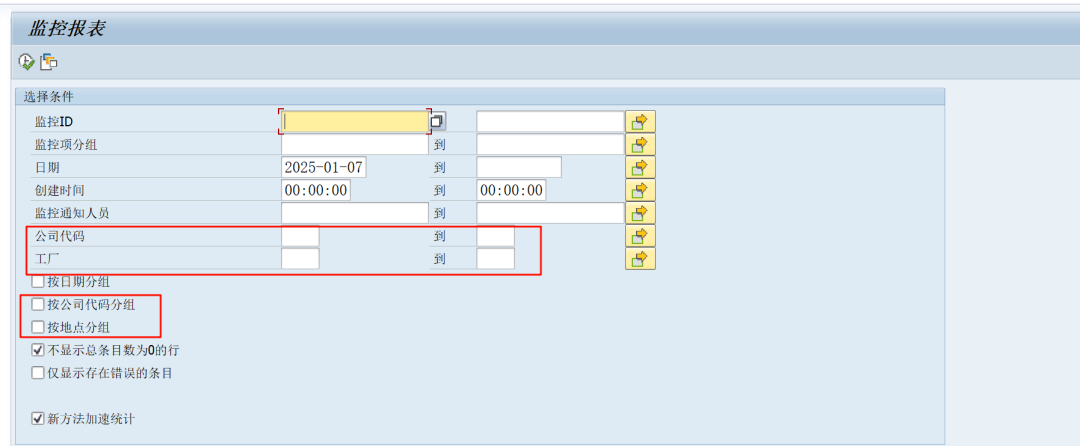Image resolution: width=1080 pixels, height=446 pixels.
Task: Click the 监控通知人员 from-value field
Action: pos(355,213)
